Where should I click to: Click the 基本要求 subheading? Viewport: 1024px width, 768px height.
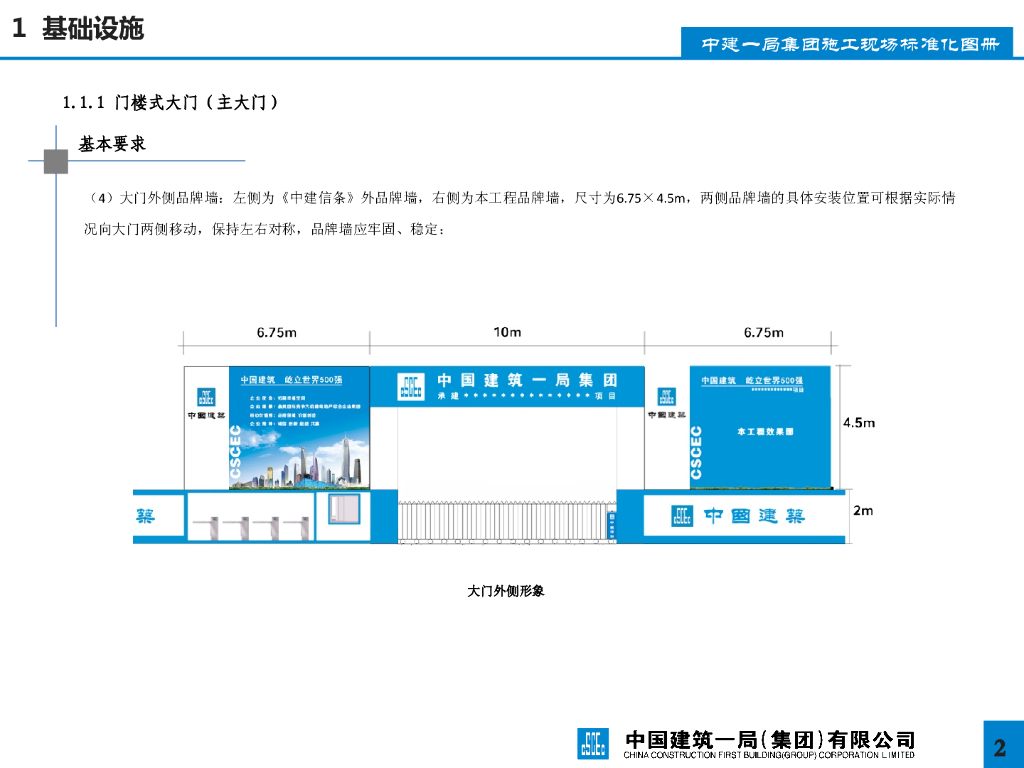(113, 144)
